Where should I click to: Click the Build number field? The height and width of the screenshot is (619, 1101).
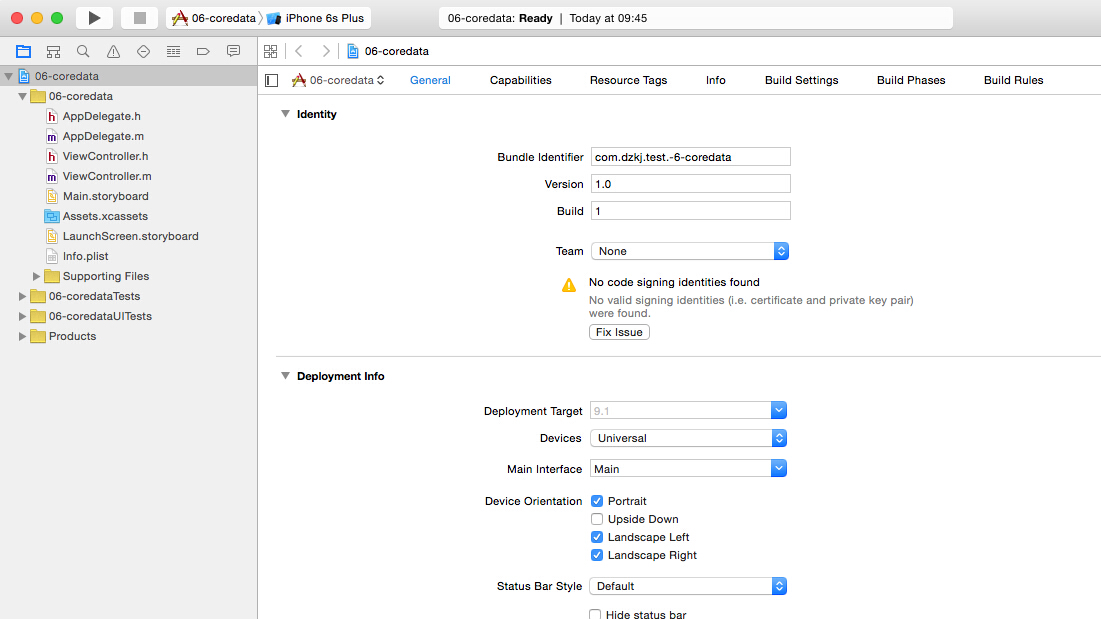tap(690, 211)
